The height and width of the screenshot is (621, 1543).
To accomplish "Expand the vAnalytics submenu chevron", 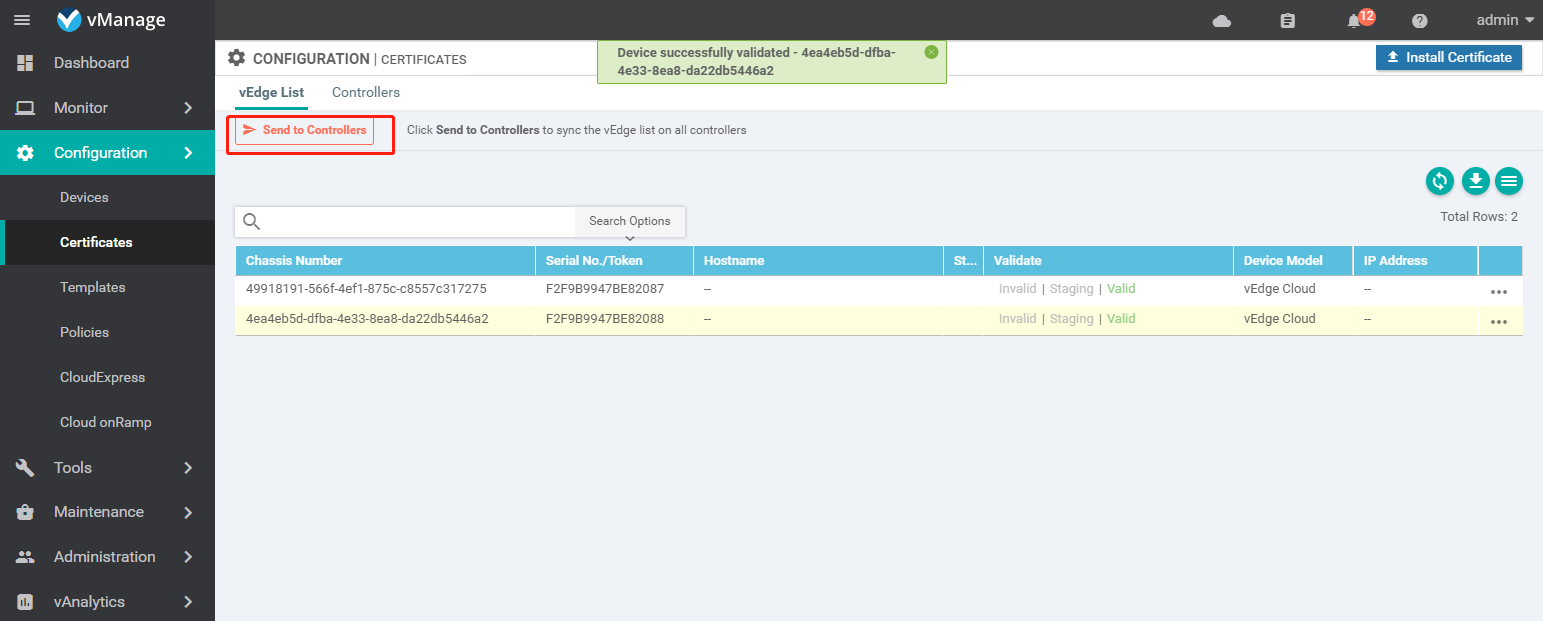I will 188,602.
